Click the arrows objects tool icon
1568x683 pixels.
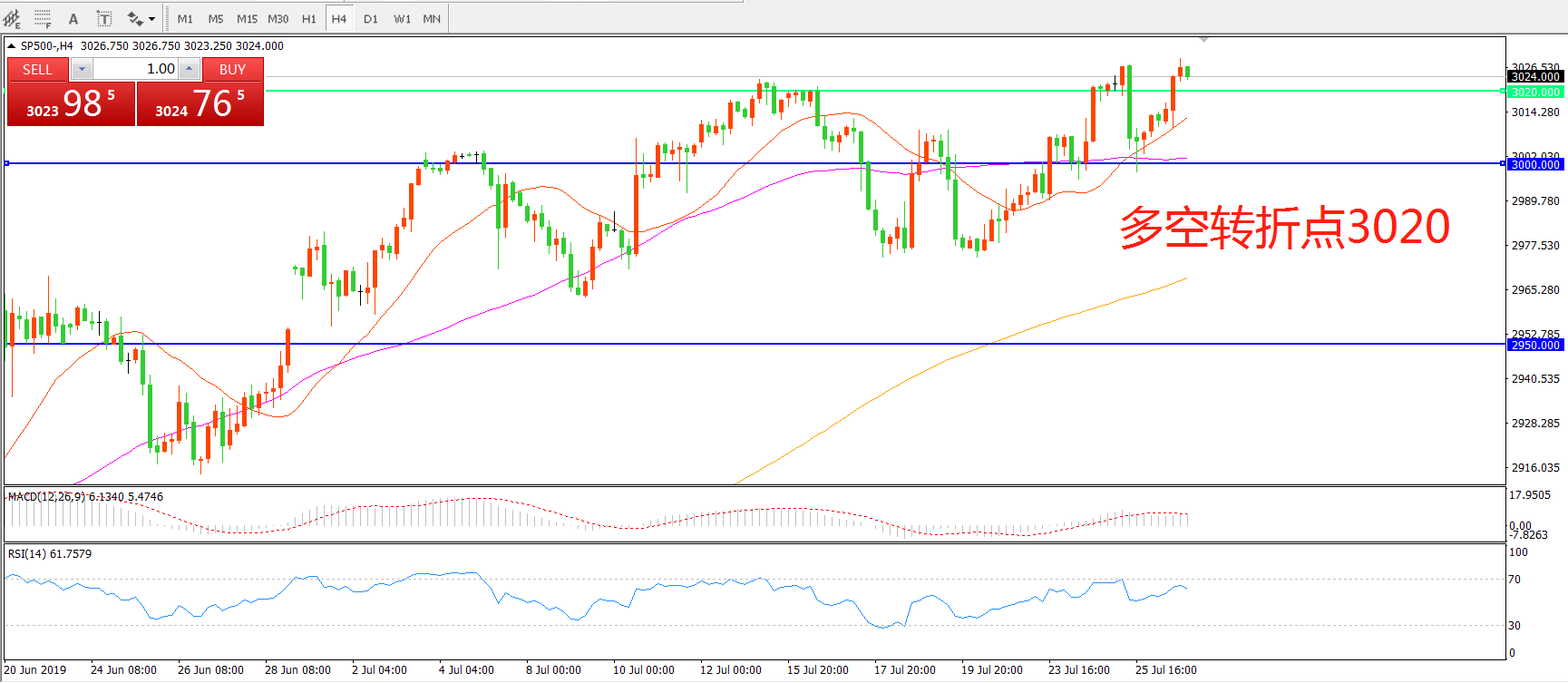[x=135, y=18]
